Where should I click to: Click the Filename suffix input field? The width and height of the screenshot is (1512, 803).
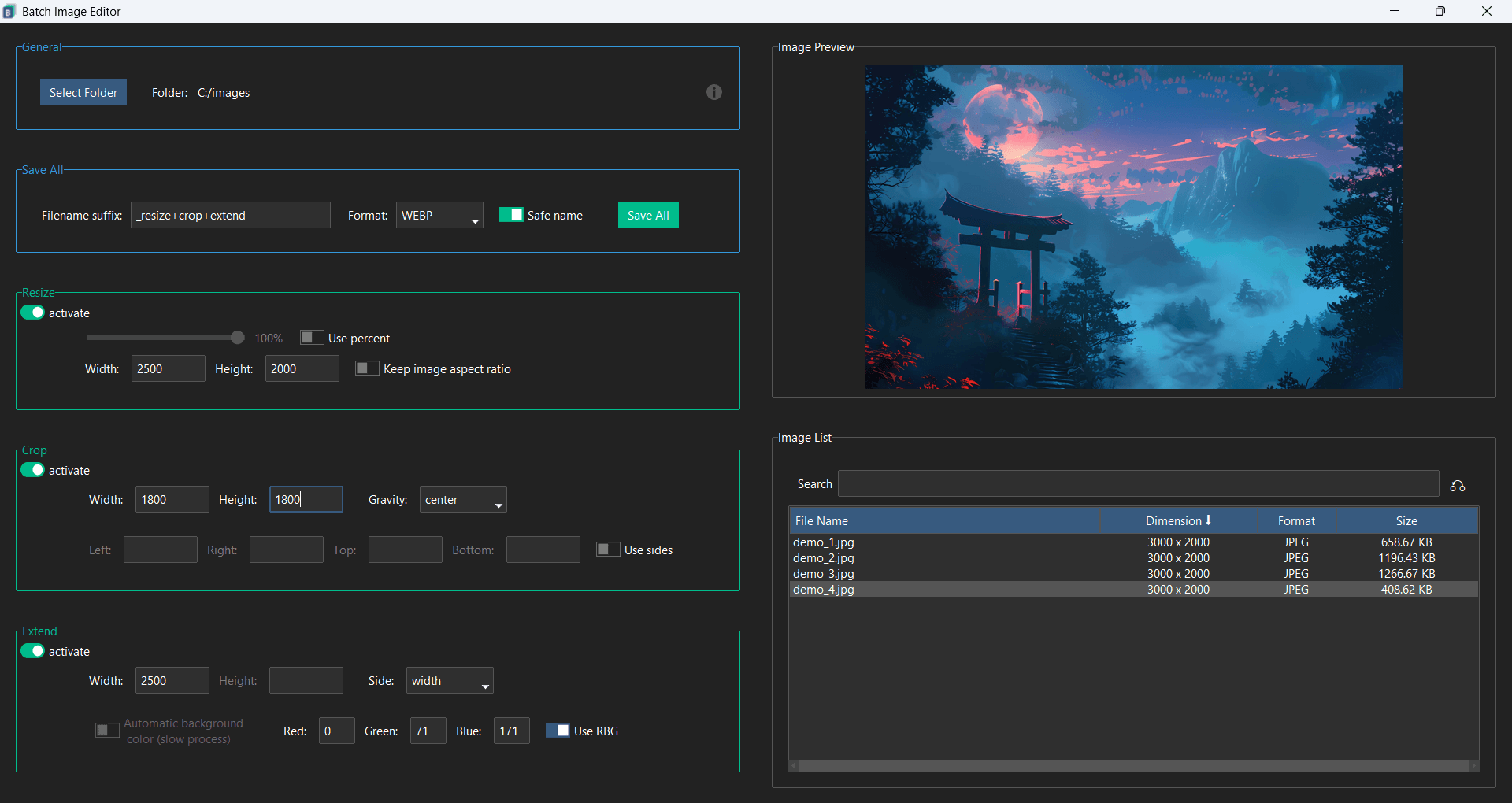pos(231,215)
